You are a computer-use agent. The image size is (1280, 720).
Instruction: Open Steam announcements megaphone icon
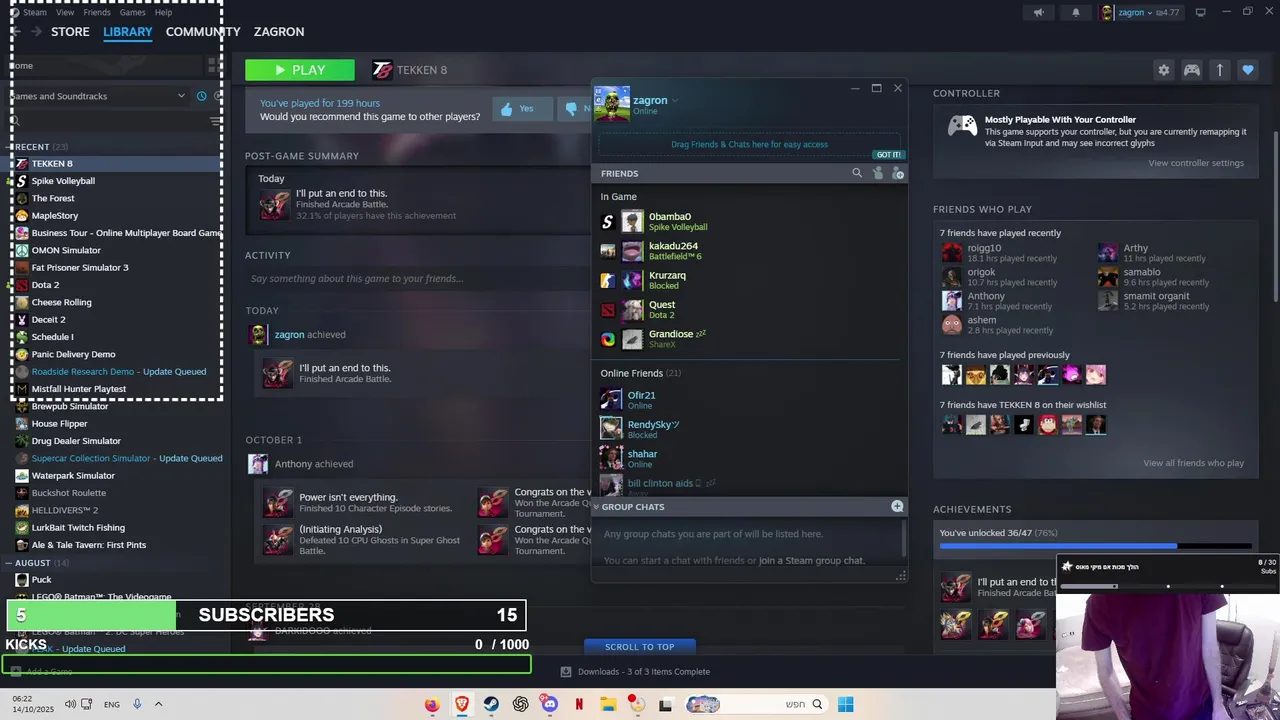tap(1038, 12)
